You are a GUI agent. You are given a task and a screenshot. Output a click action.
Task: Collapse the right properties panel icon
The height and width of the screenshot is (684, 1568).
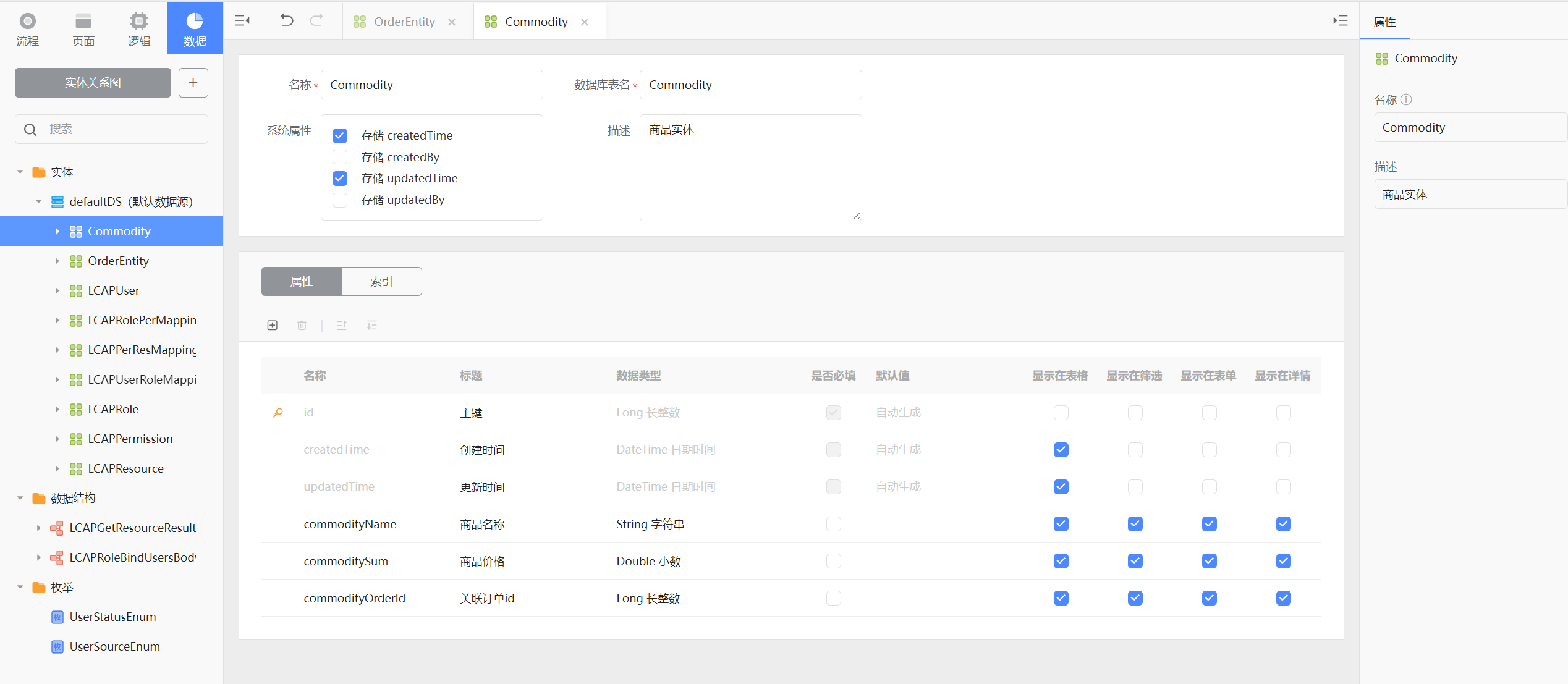pyautogui.click(x=1340, y=20)
